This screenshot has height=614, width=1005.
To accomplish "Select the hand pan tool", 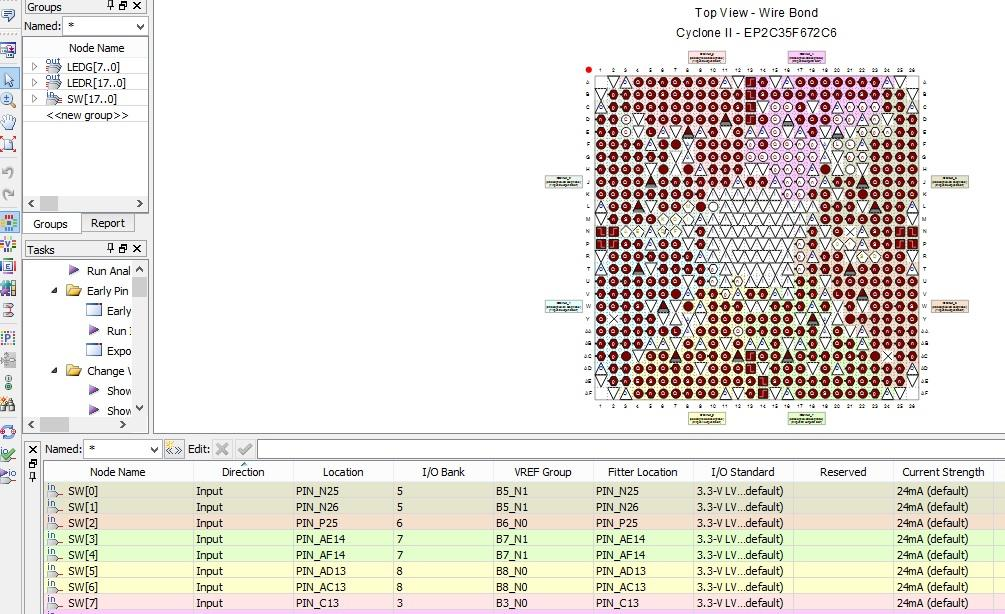I will [8, 121].
